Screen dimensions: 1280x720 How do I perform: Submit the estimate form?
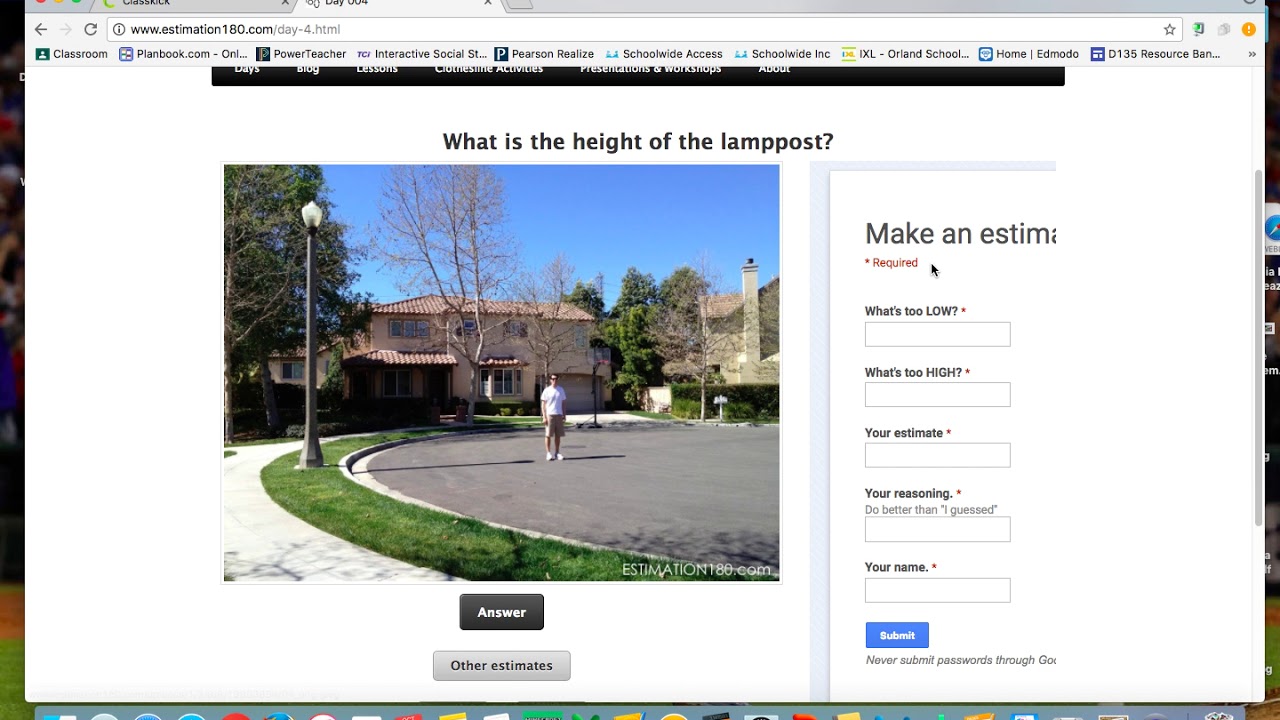click(897, 635)
